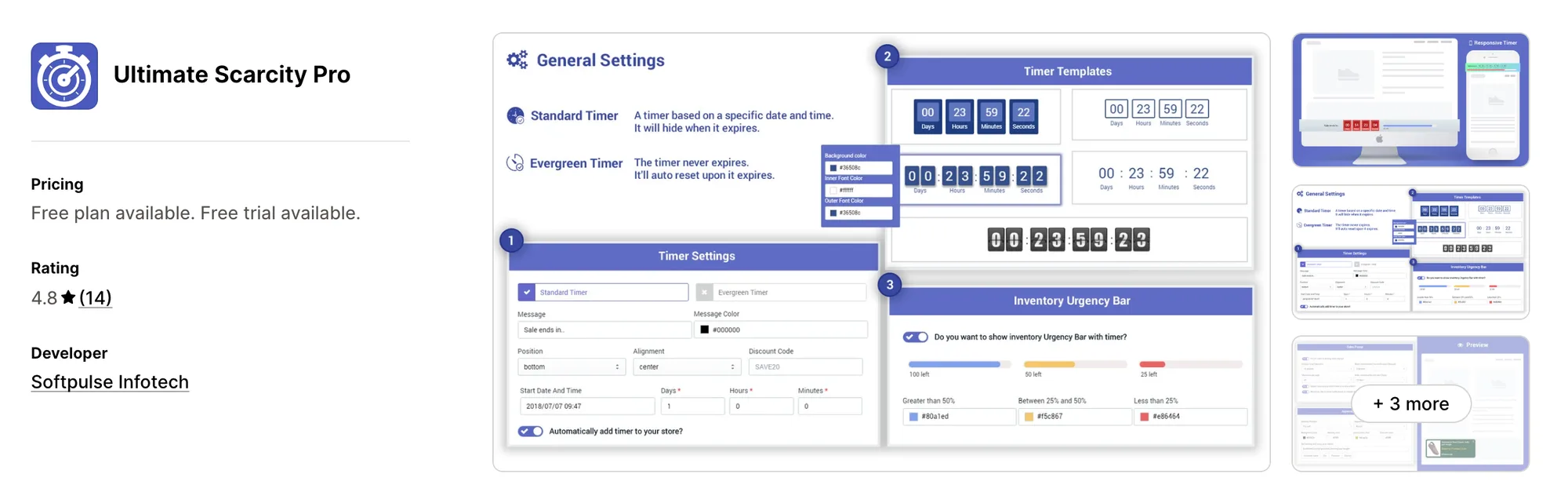Click the rating star icon beside 4.8
Screen dimensions: 1568x503
tap(68, 297)
